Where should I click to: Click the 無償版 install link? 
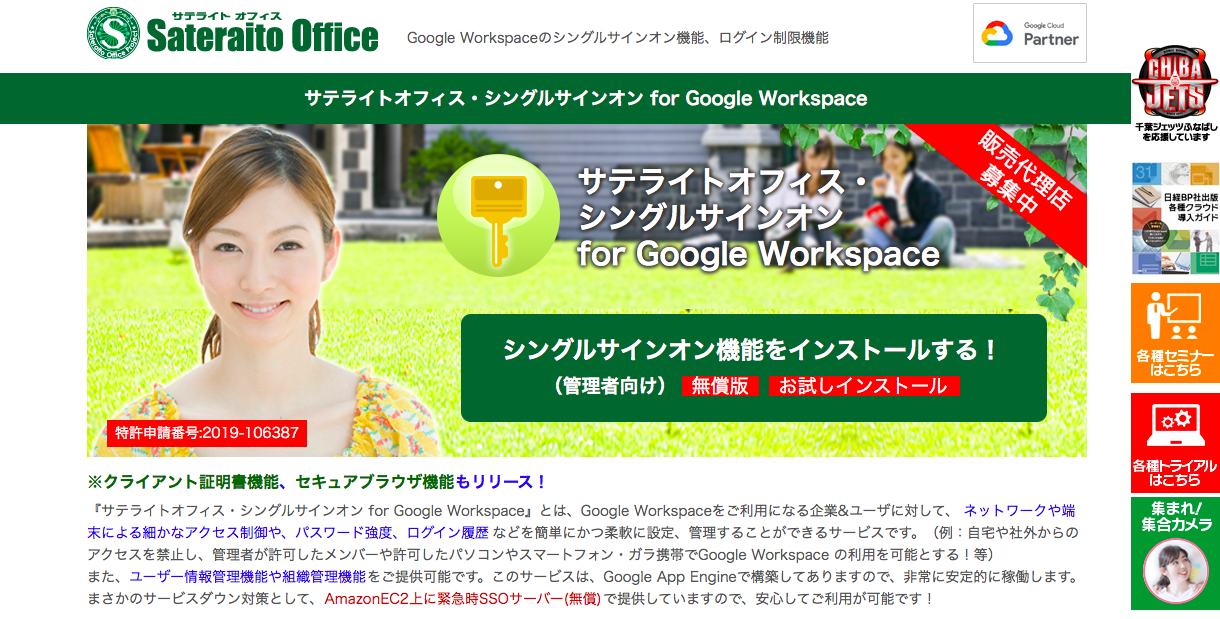720,386
